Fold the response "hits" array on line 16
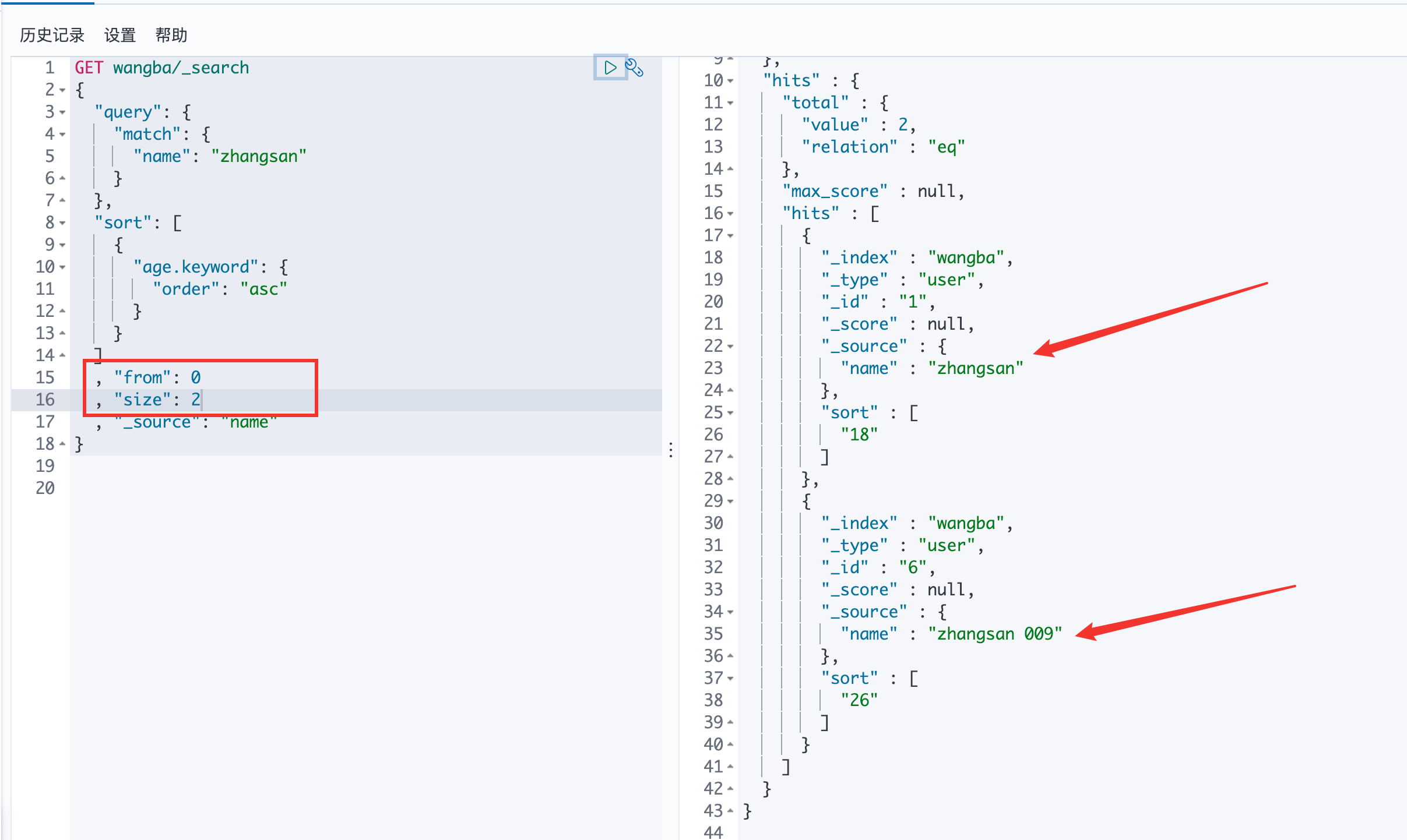Image resolution: width=1407 pixels, height=840 pixels. (730, 213)
